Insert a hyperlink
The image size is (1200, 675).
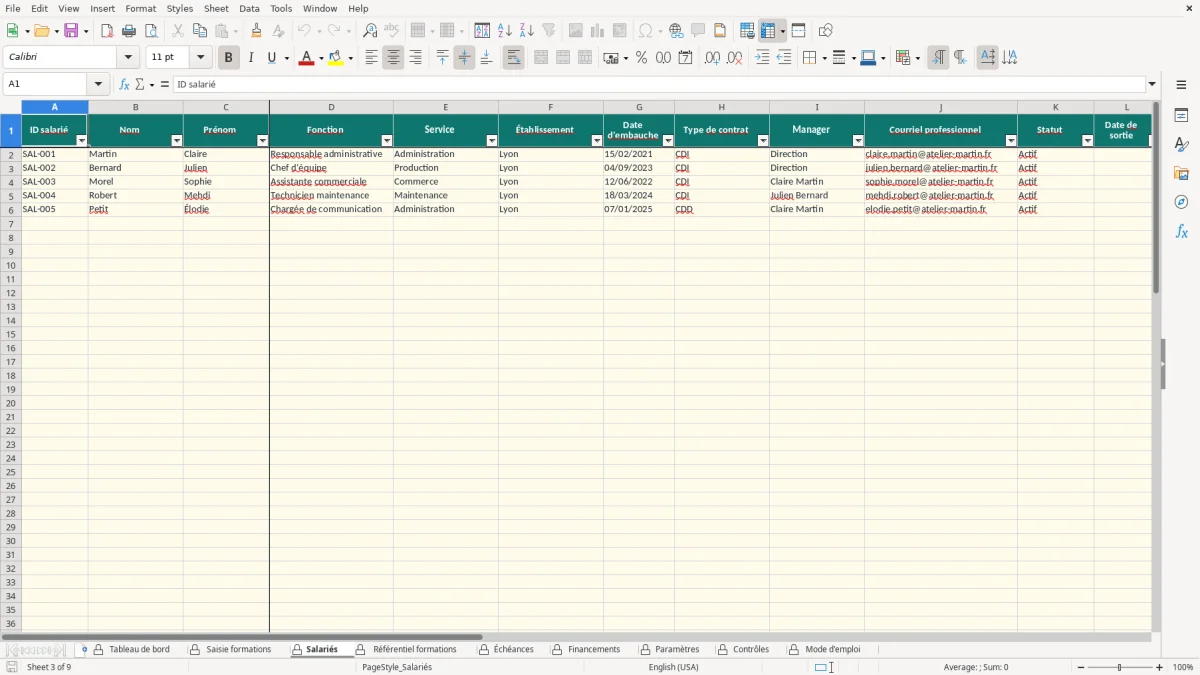(676, 31)
